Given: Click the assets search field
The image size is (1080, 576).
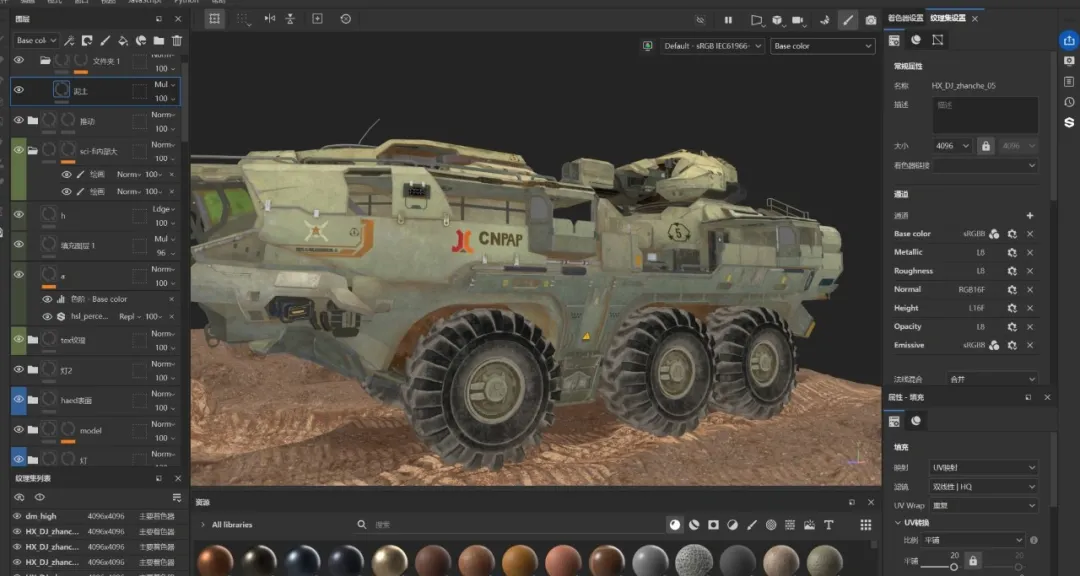Looking at the screenshot, I should point(513,525).
